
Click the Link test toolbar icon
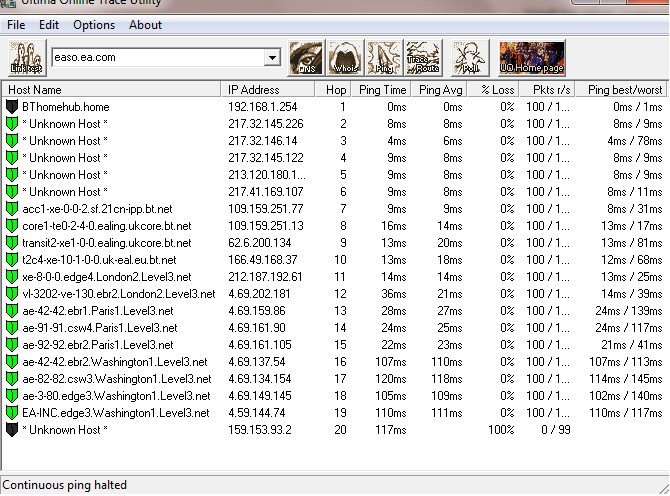pyautogui.click(x=27, y=58)
